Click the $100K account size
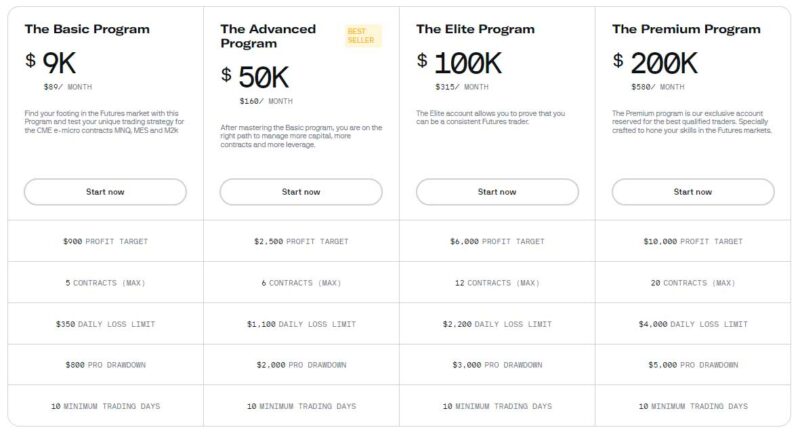The height and width of the screenshot is (434, 800). coord(459,63)
